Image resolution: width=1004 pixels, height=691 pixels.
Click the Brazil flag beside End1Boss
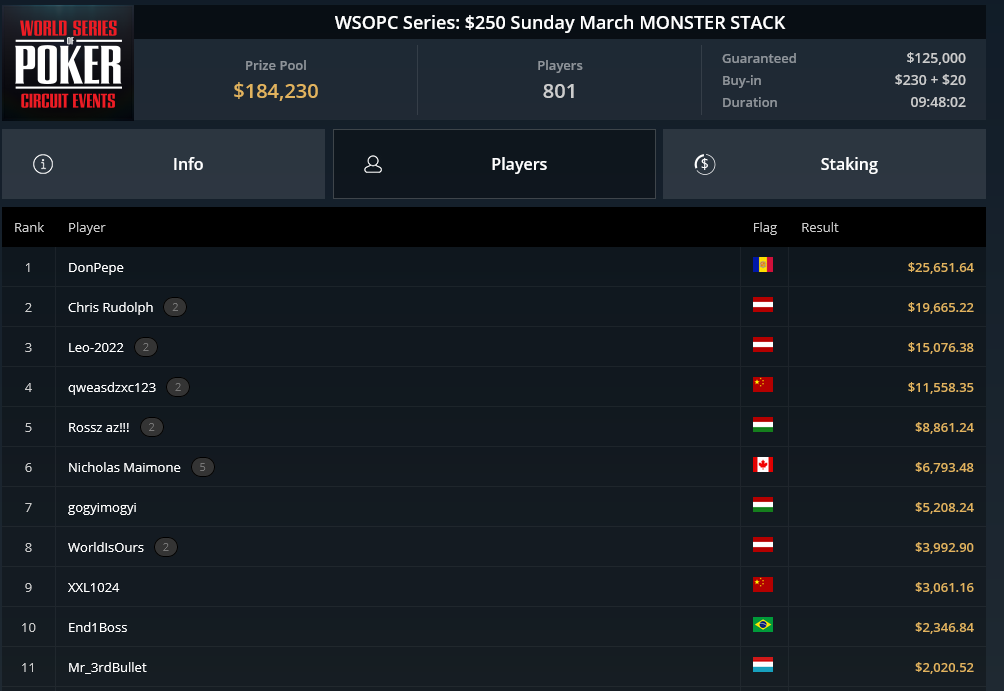point(763,624)
